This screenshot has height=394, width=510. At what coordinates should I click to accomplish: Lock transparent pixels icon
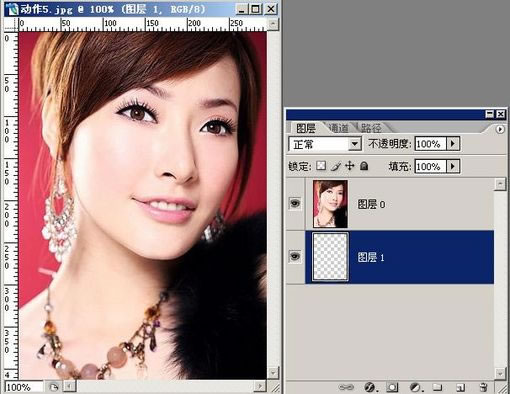click(321, 166)
